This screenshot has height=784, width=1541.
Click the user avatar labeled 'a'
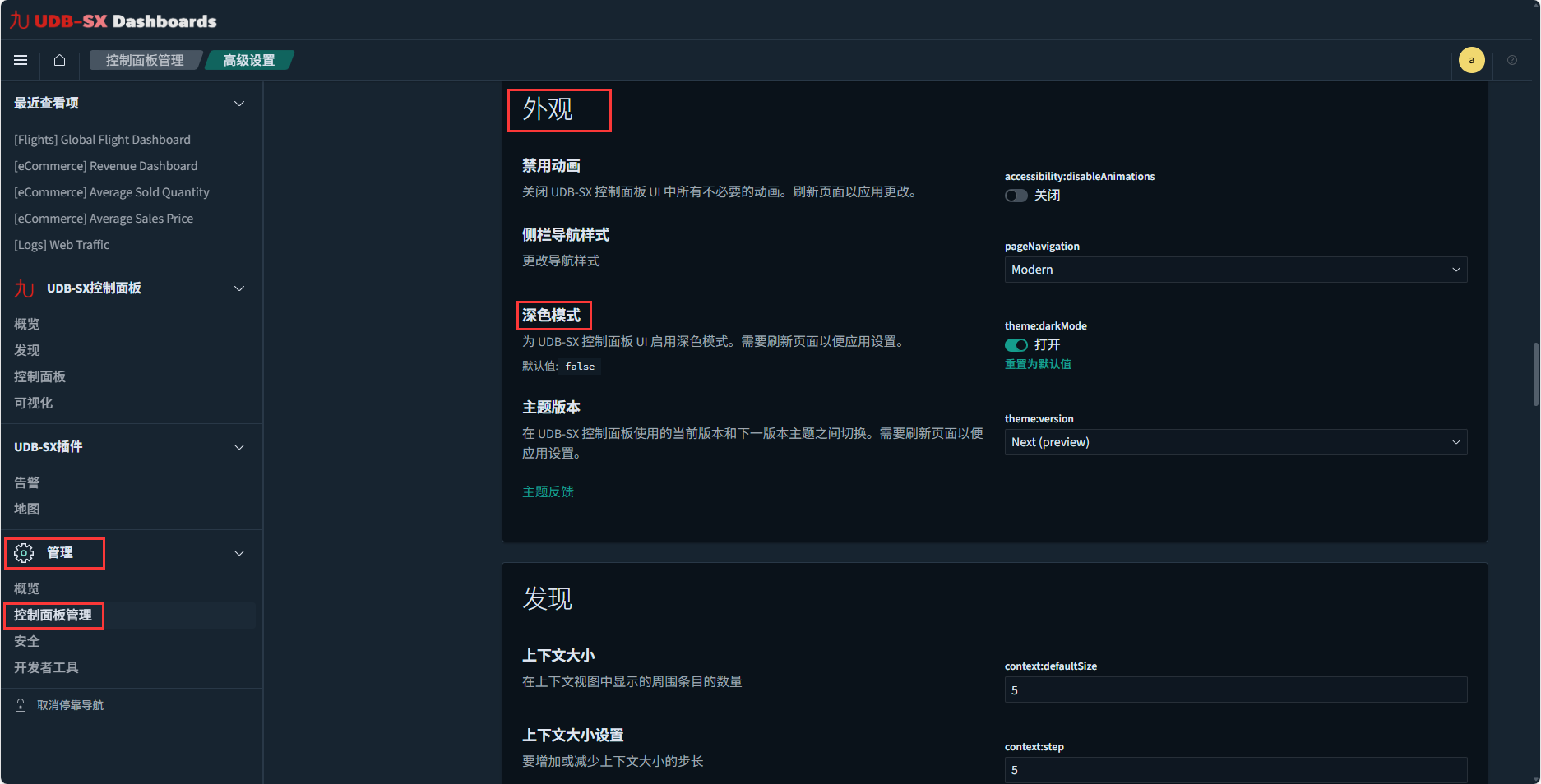point(1471,60)
